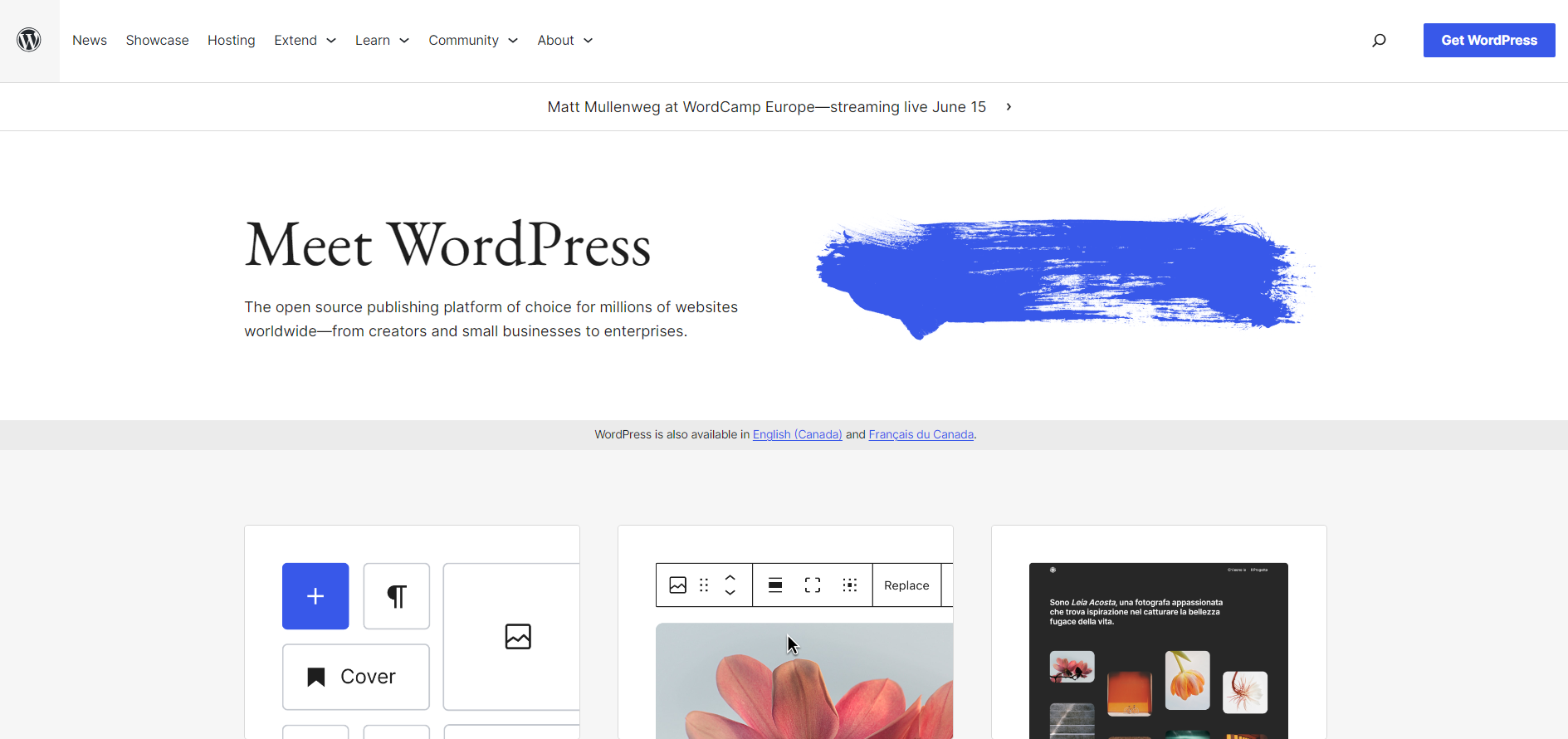Click the 'Sono Leia Acosta' preview text
This screenshot has height=739, width=1568.
[x=1136, y=612]
